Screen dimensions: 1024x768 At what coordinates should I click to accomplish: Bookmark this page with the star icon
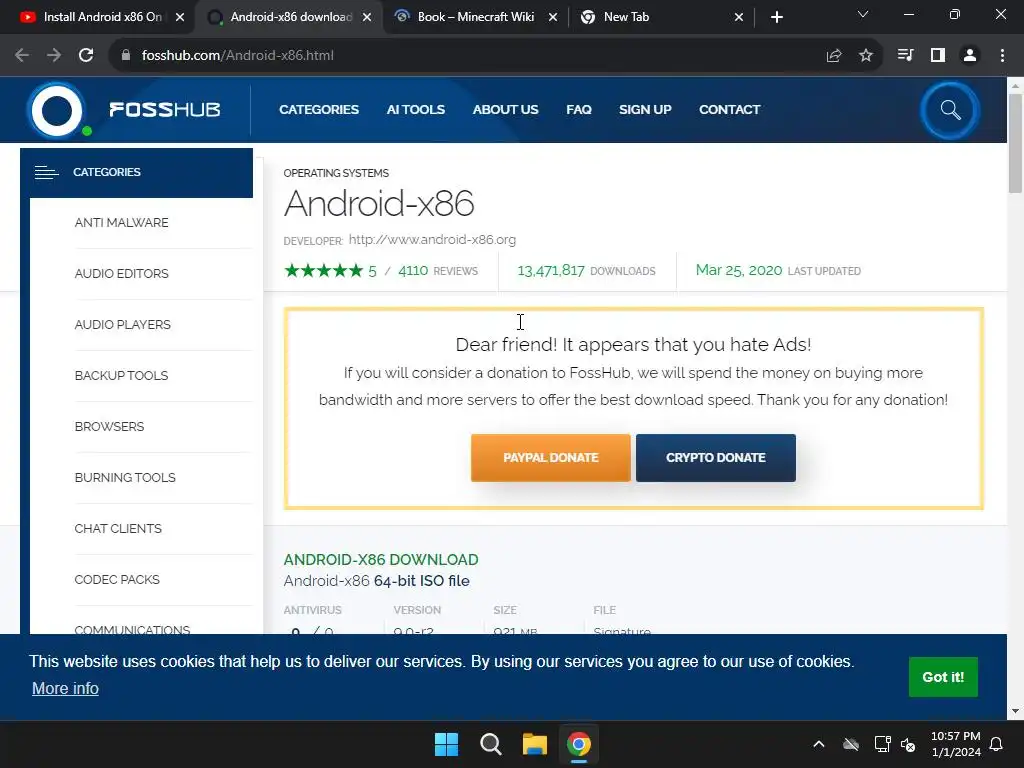(866, 56)
